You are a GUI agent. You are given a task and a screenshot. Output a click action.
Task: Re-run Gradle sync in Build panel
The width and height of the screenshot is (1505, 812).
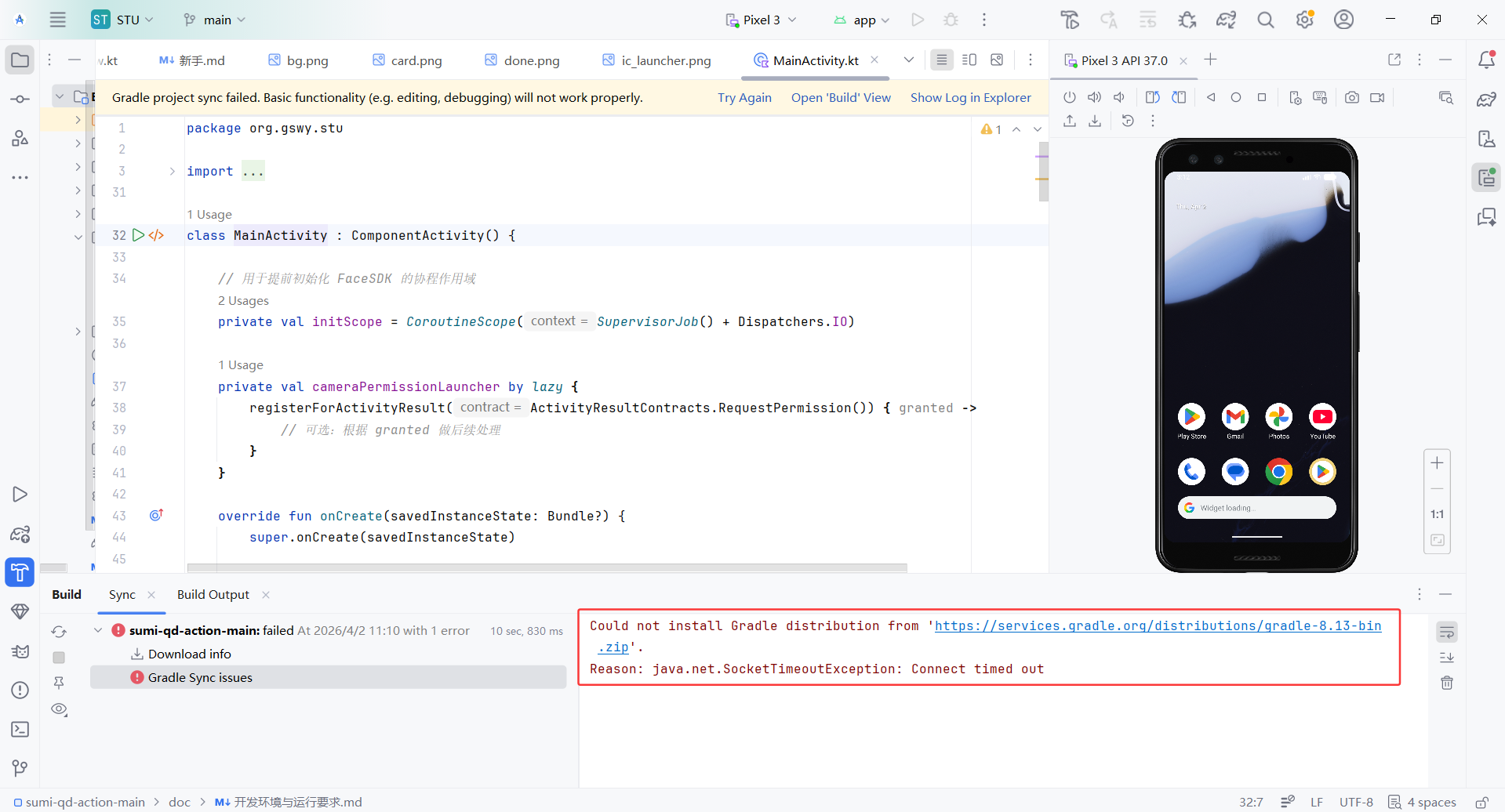coord(59,632)
